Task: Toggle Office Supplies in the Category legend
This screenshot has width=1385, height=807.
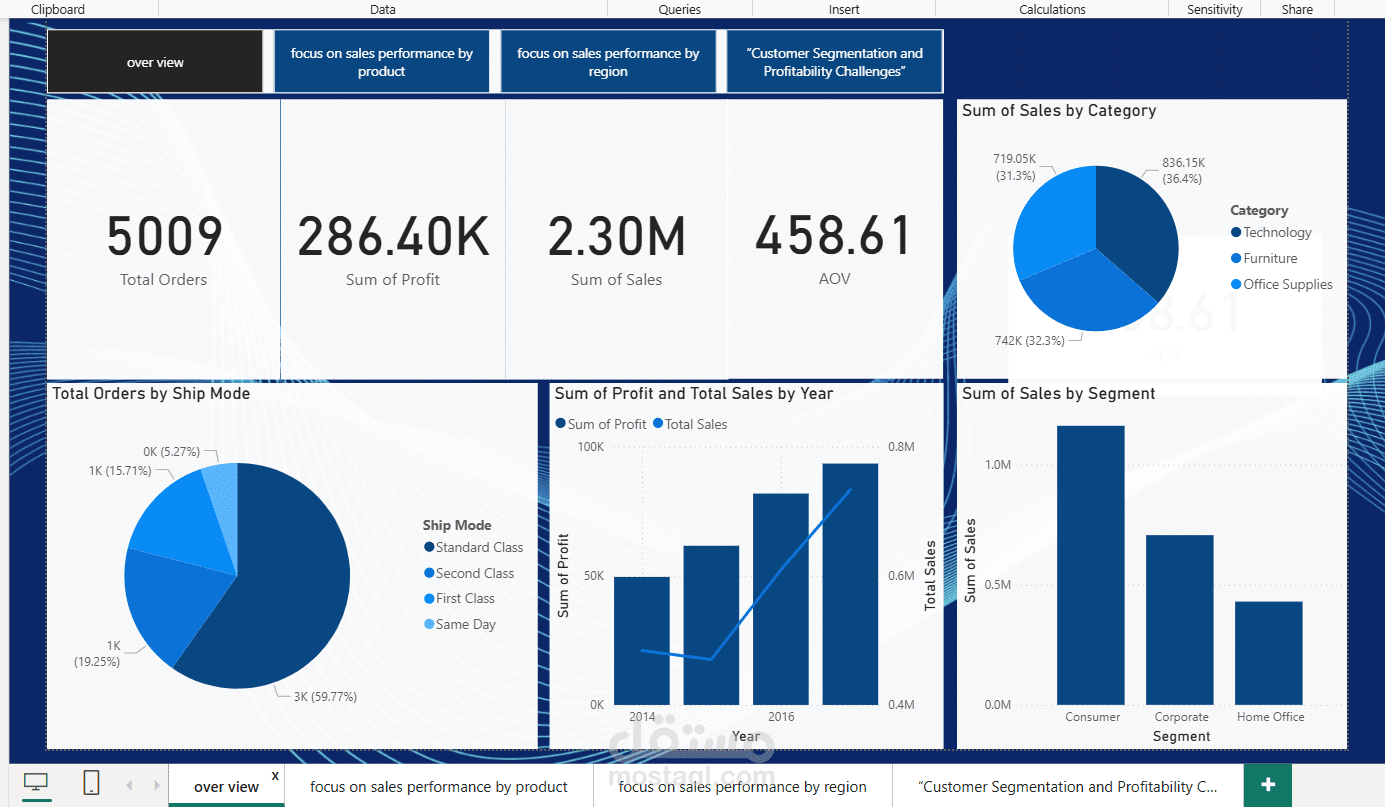Action: coord(1238,284)
